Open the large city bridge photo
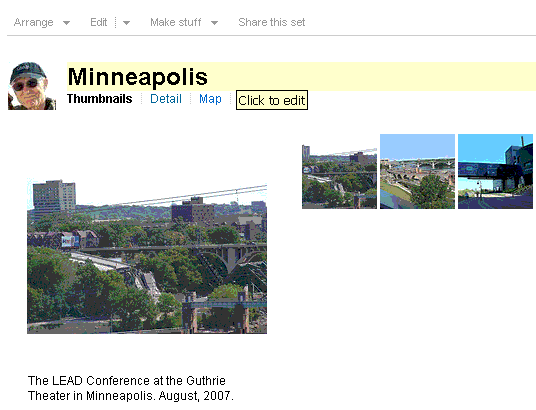536x410 pixels. [147, 256]
